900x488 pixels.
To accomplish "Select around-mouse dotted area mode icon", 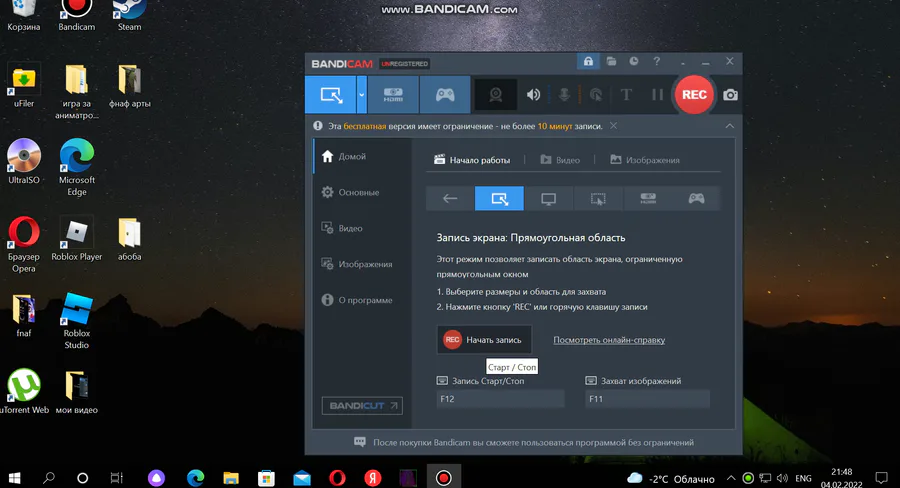I will tap(598, 199).
